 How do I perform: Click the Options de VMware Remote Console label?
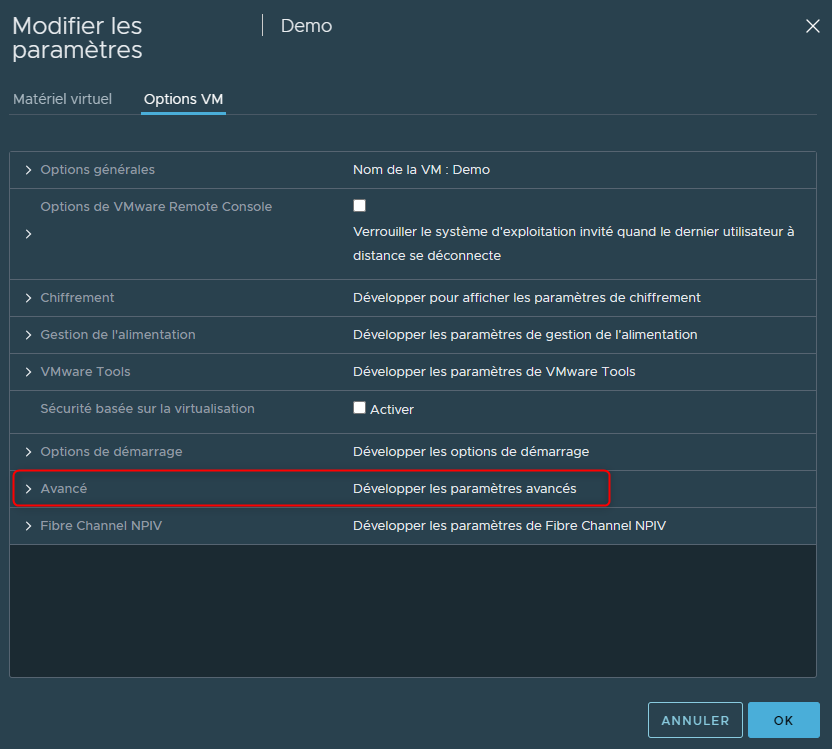[156, 207]
